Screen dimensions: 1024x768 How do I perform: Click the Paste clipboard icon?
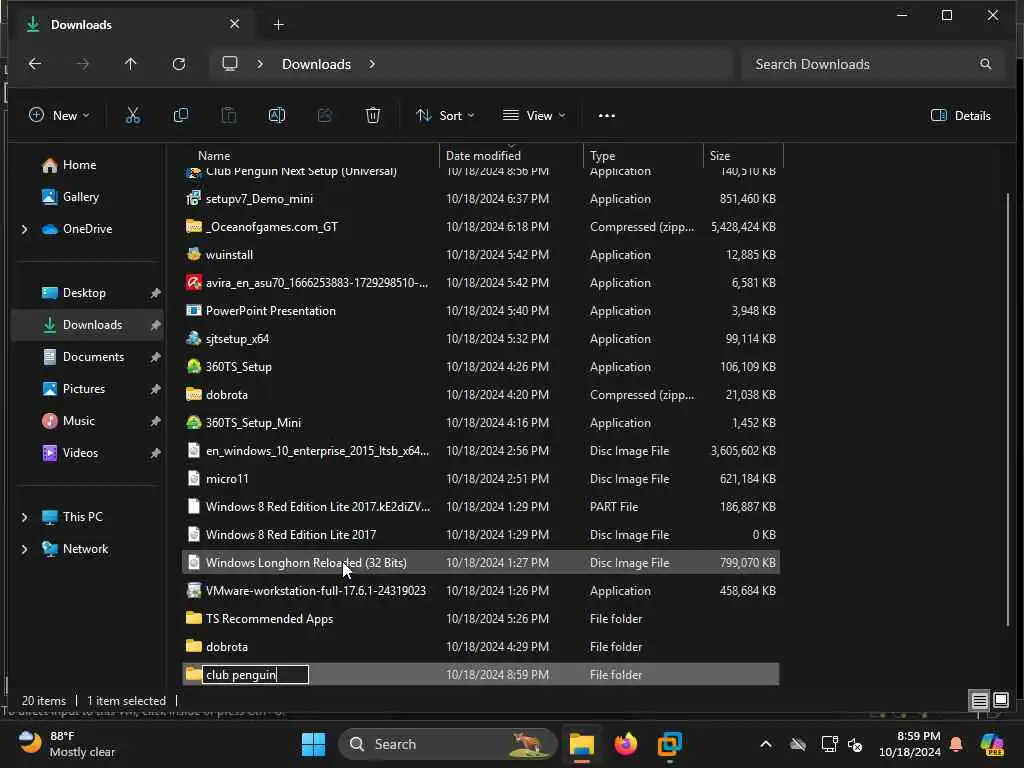click(x=229, y=116)
